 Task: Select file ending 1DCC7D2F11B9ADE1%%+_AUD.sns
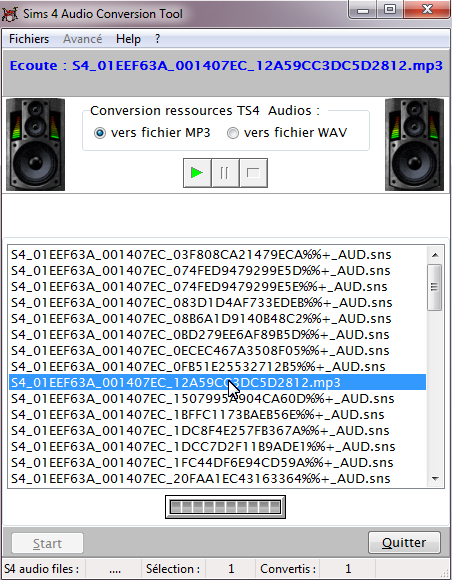pos(217,446)
